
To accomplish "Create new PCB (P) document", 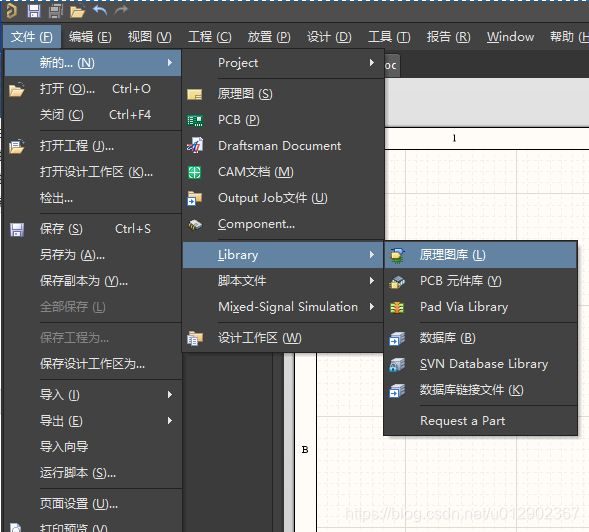I will coord(283,120).
